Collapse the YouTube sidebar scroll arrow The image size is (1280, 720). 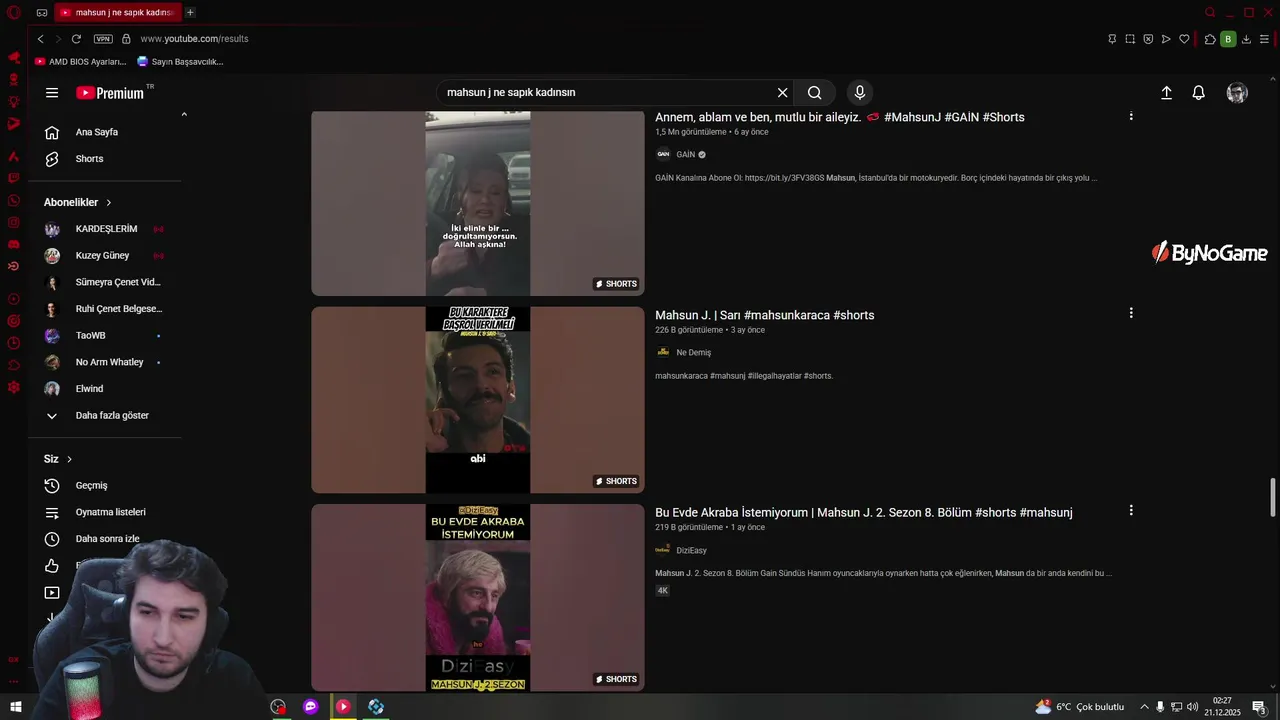click(x=184, y=115)
